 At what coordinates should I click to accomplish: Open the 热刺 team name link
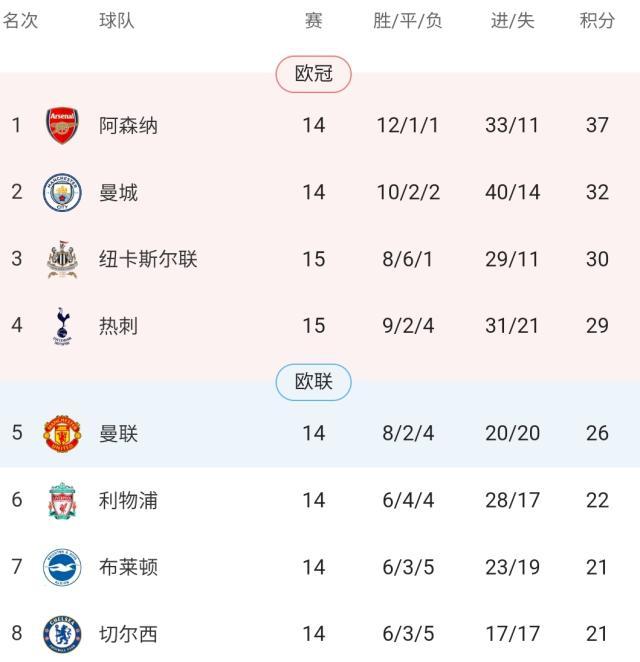pyautogui.click(x=118, y=326)
